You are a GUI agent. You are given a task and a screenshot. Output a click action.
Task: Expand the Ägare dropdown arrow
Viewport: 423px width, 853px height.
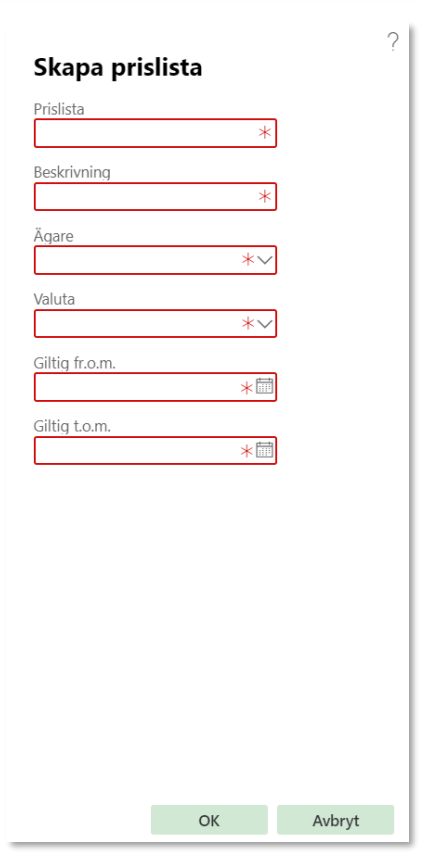click(x=265, y=260)
